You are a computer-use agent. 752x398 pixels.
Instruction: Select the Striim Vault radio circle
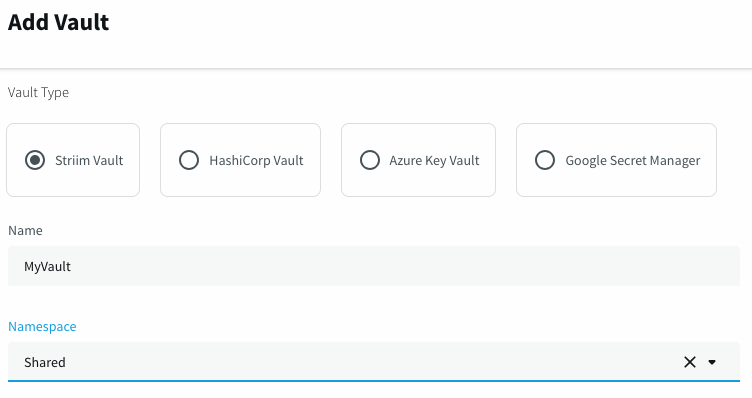(35, 160)
